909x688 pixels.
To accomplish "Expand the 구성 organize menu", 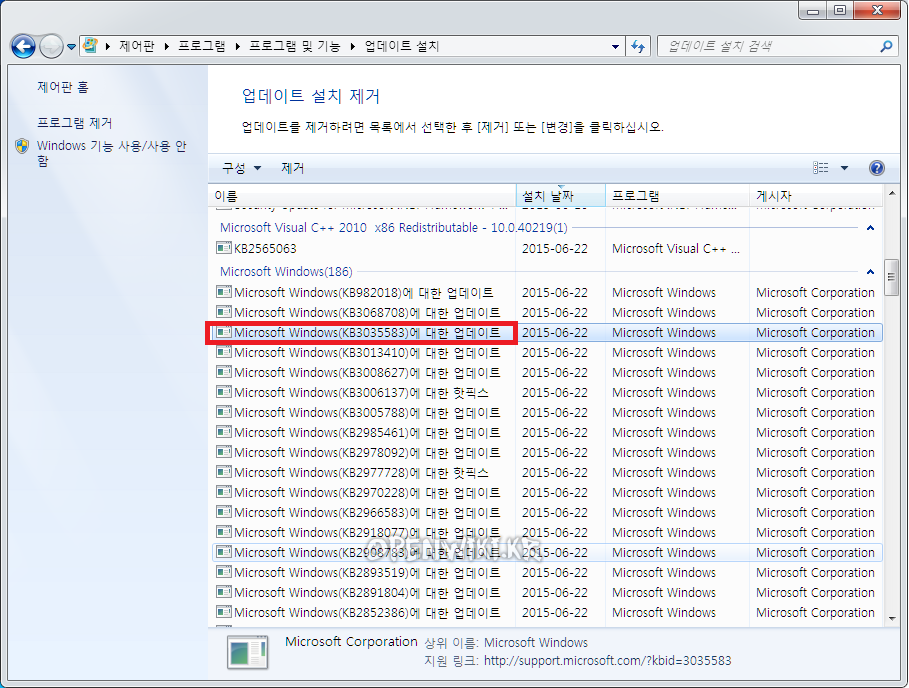I will pos(241,168).
